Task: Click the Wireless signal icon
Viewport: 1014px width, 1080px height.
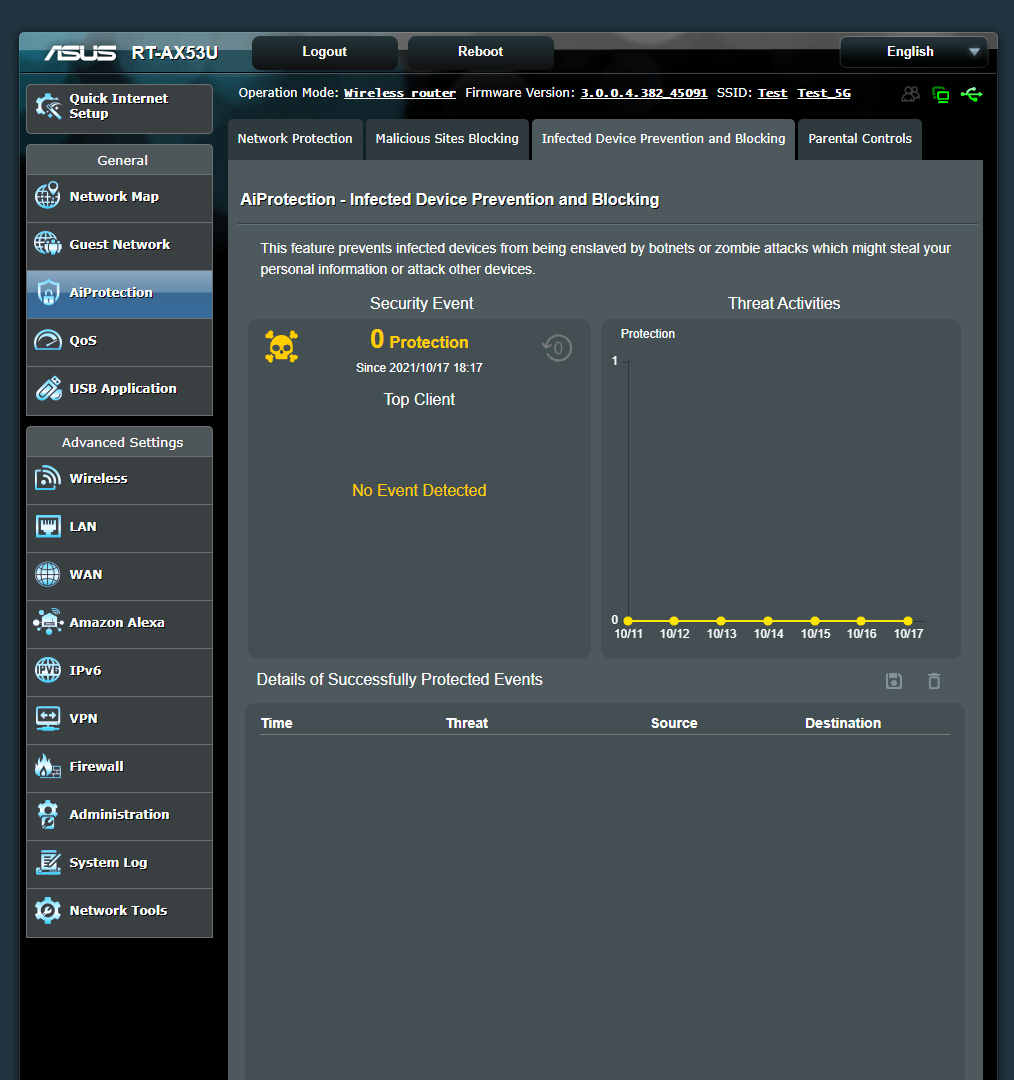Action: tap(48, 478)
